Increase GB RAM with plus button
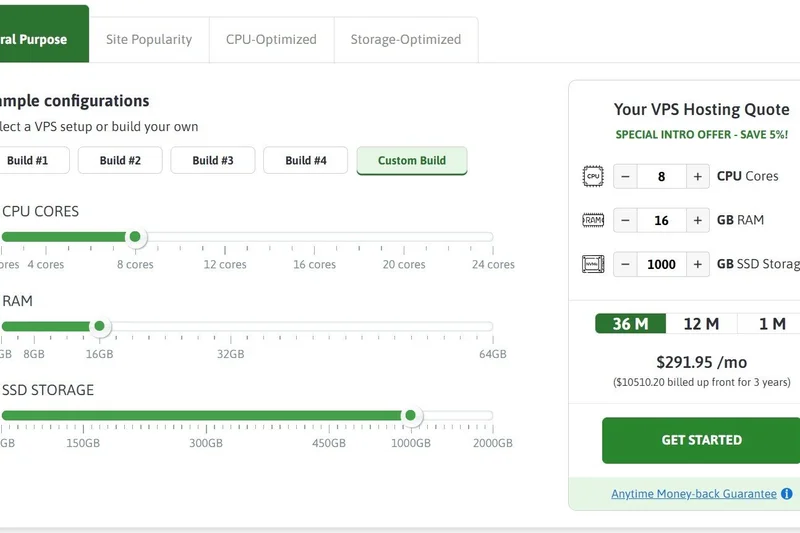 [x=697, y=220]
